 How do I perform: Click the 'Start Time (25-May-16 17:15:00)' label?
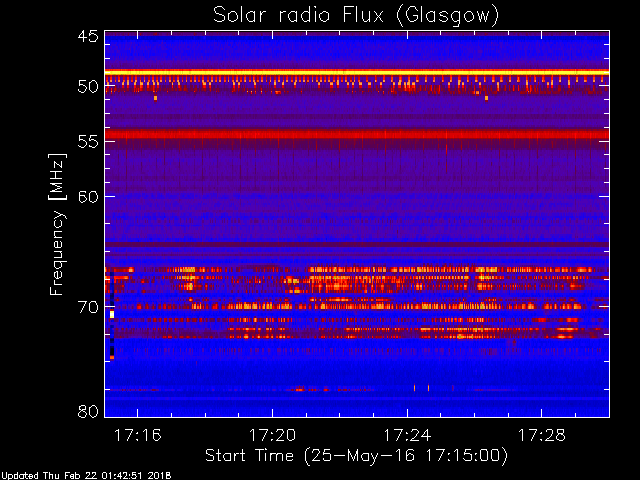tap(356, 456)
